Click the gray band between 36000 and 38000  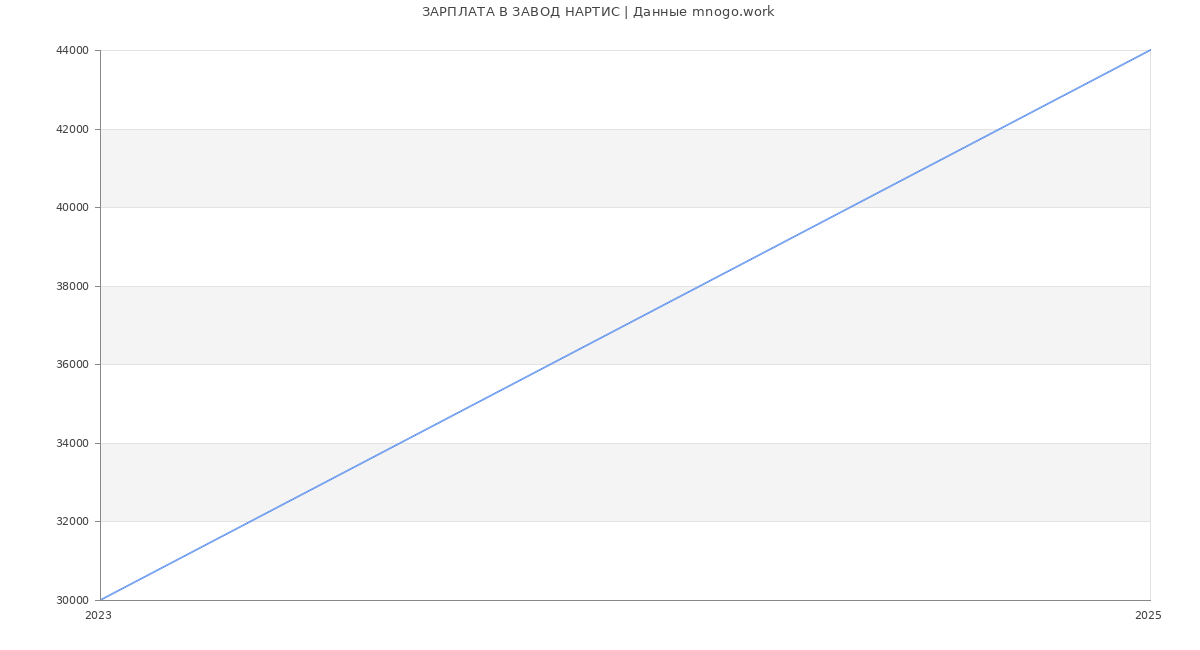[300, 325]
